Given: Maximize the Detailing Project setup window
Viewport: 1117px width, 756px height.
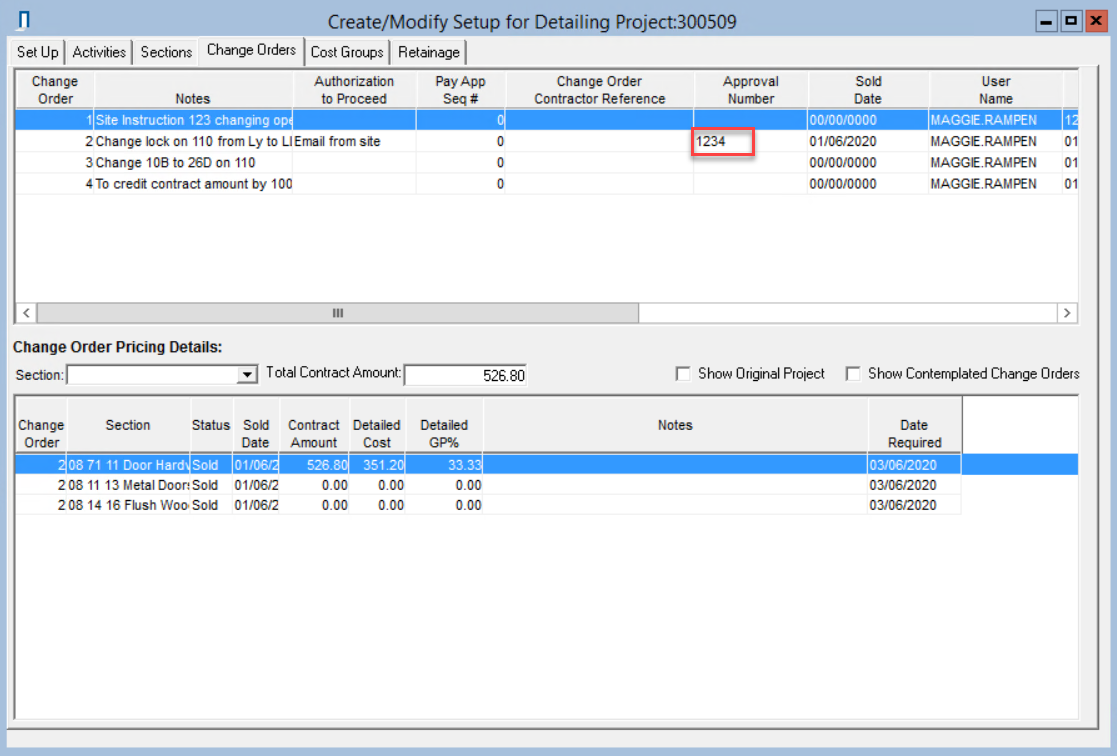Looking at the screenshot, I should click(1071, 21).
